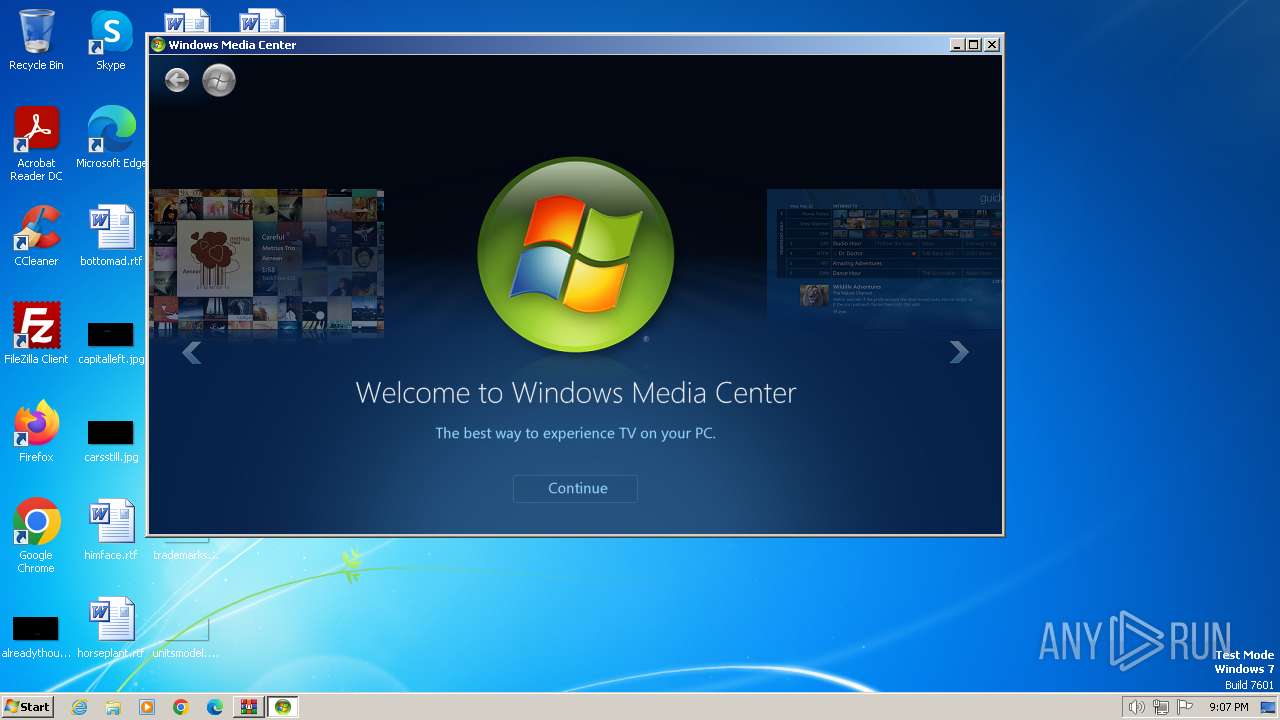
Task: Open Windows Explorer folder from the taskbar
Action: coord(113,707)
